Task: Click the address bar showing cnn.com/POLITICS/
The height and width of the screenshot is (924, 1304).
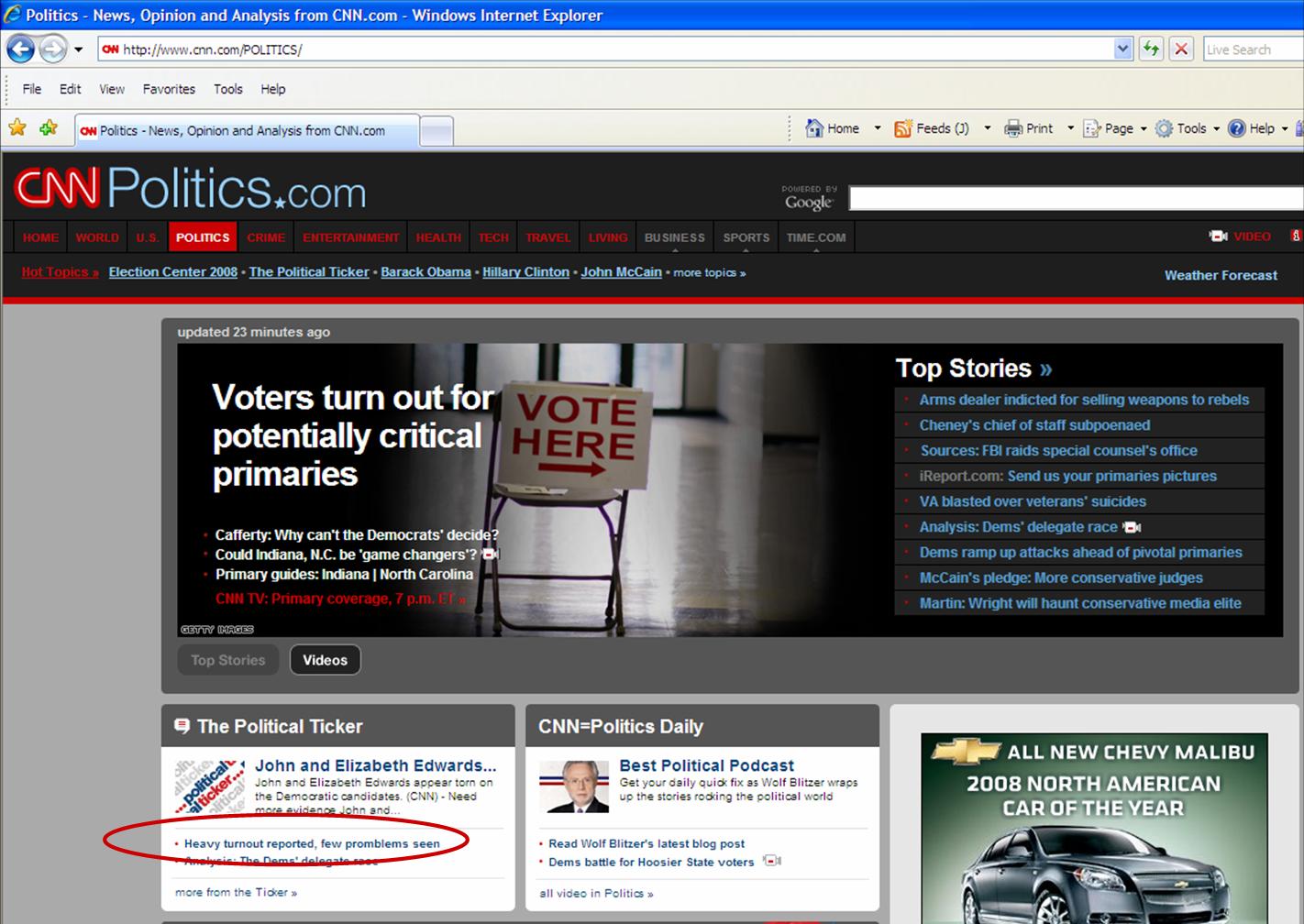Action: point(605,49)
